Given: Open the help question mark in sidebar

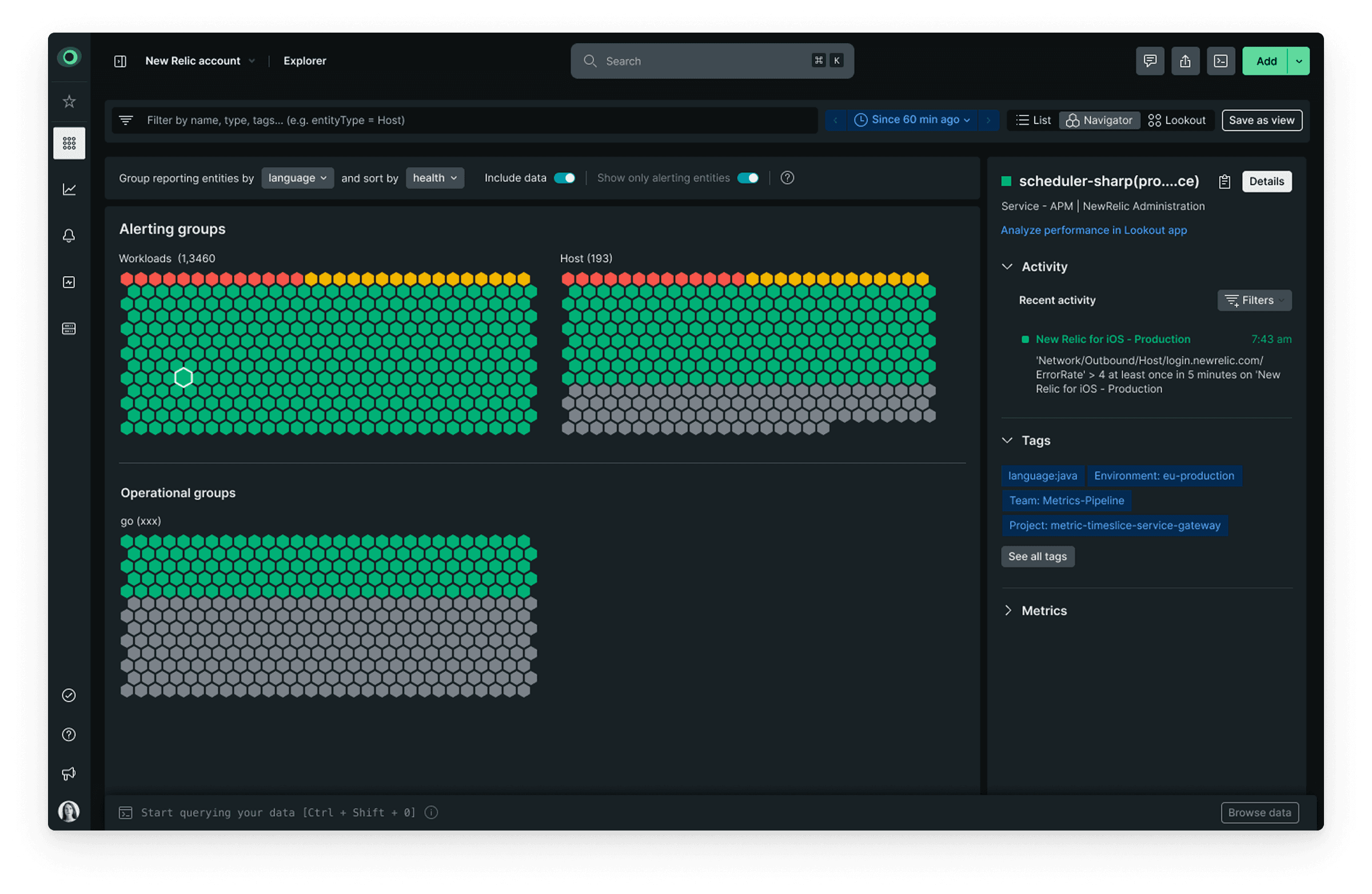Looking at the screenshot, I should (x=69, y=734).
